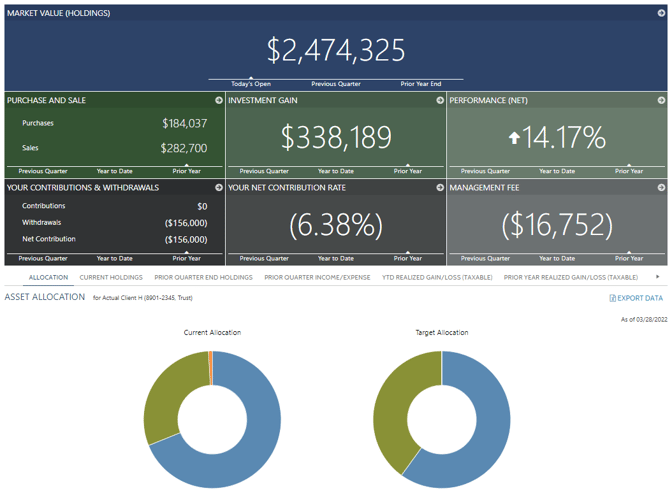This screenshot has height=498, width=672.
Task: Select Year to Date in Contributions & Withdrawals
Action: [114, 258]
